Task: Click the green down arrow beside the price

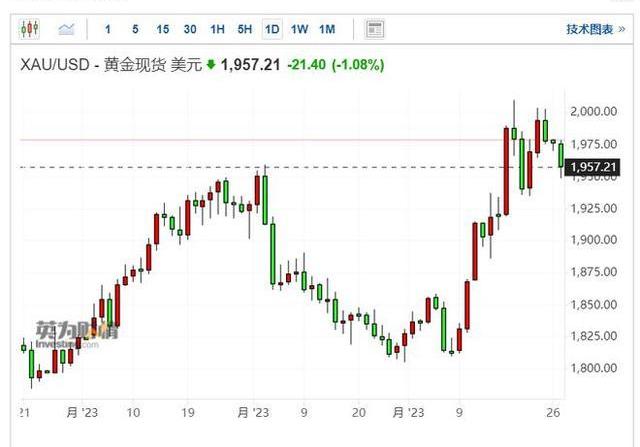Action: [x=211, y=64]
